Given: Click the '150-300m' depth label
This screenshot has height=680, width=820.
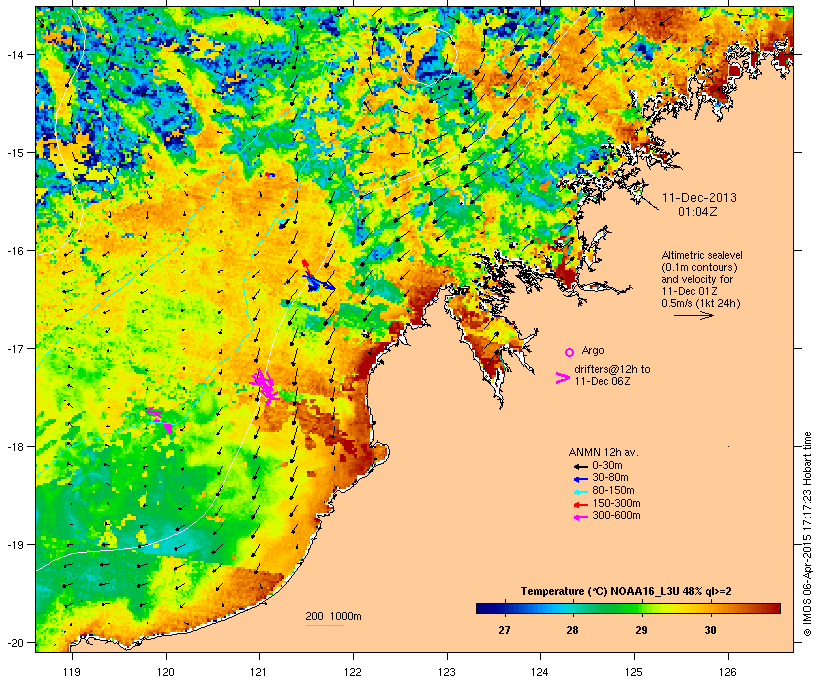Looking at the screenshot, I should 616,503.
